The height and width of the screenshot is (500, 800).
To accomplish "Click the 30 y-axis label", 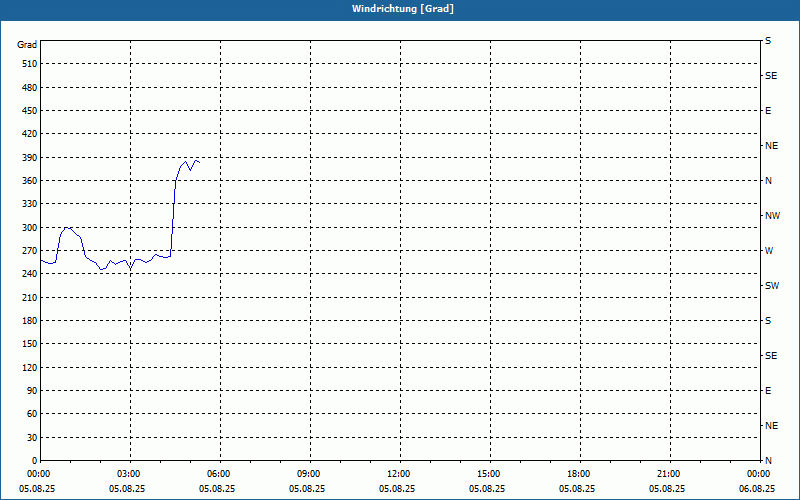I will 32,438.
